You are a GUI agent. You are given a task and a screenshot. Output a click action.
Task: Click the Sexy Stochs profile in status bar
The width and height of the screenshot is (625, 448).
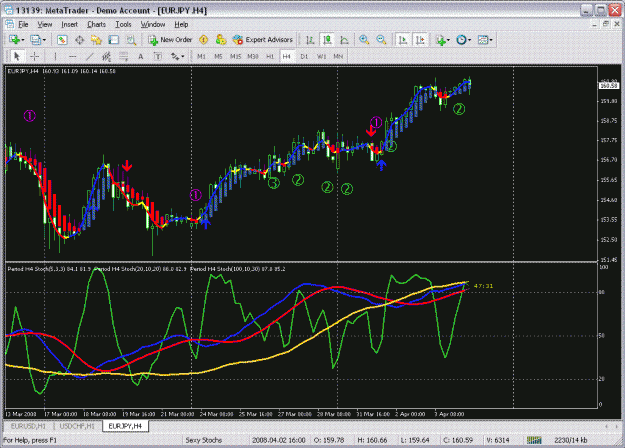[x=203, y=440]
